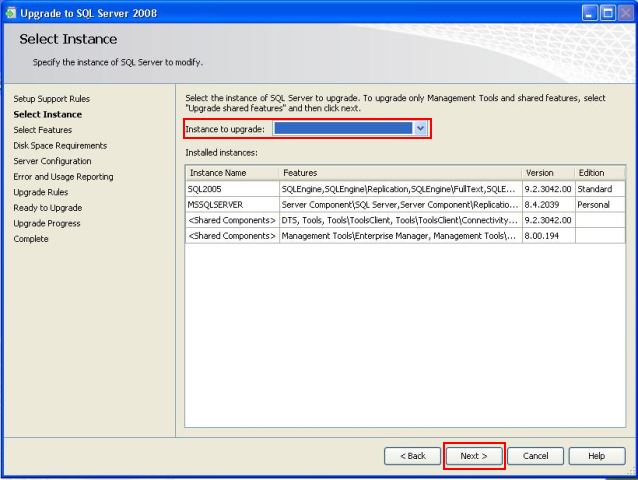Click the version 9.2.3042.00 cell for DTS row
The image size is (638, 480).
(x=548, y=220)
